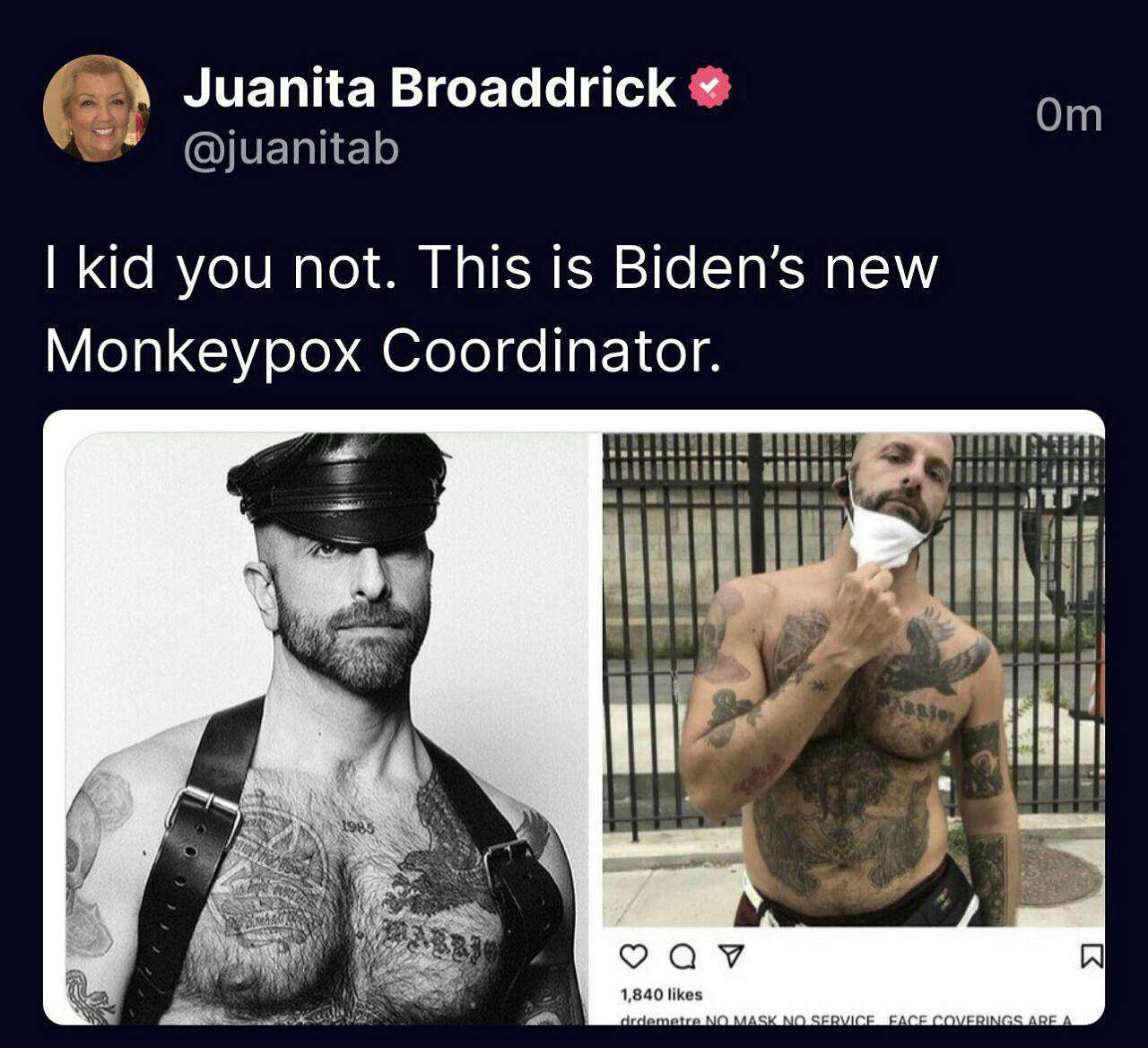The height and width of the screenshot is (1048, 1148).
Task: Click the pink verified badge
Action: (x=709, y=87)
